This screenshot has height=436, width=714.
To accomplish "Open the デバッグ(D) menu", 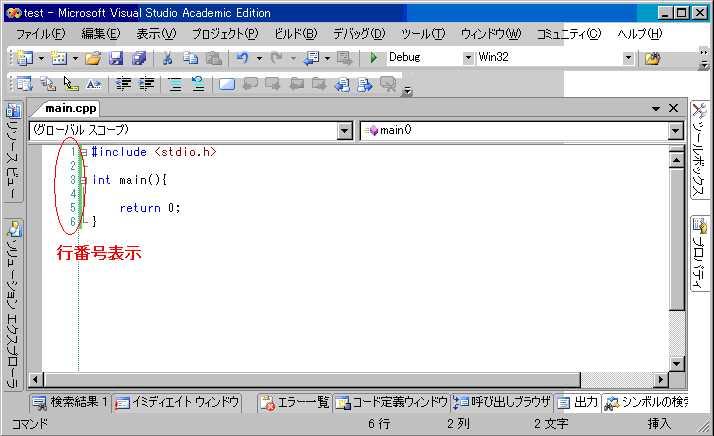I will tap(358, 34).
